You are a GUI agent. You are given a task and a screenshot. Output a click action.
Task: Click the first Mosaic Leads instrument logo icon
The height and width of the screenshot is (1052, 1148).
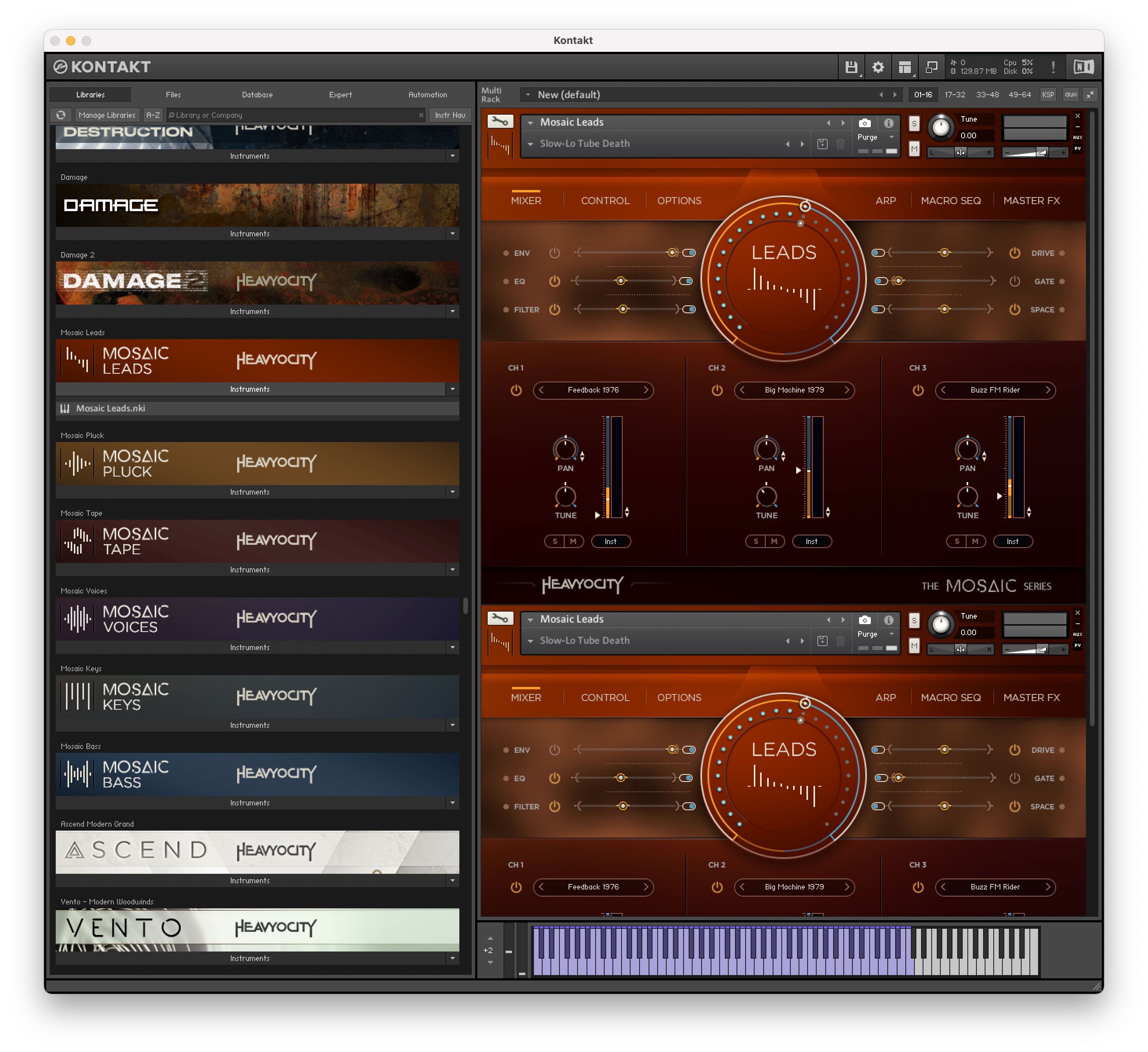coord(500,146)
